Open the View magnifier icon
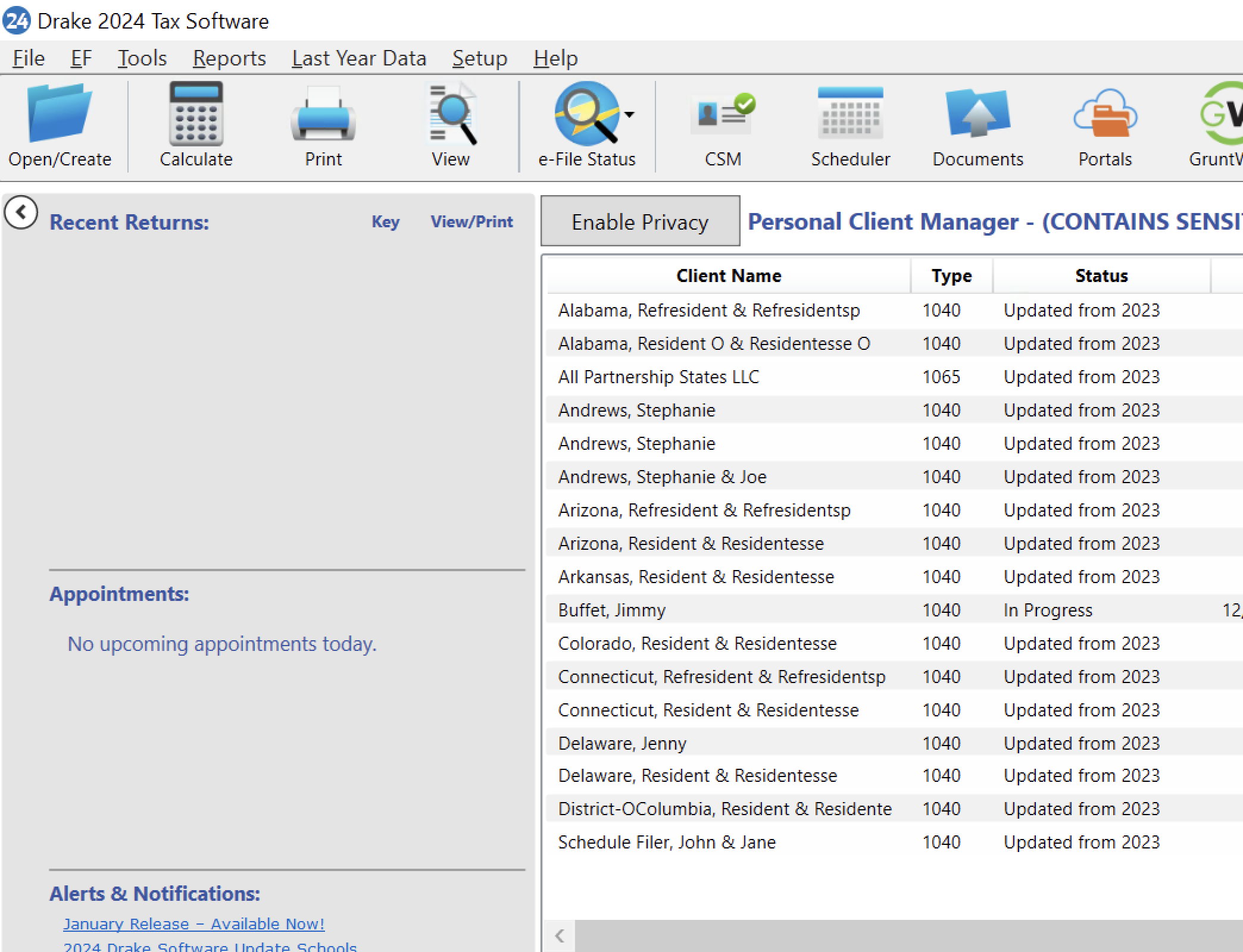Viewport: 1243px width, 952px height. [451, 113]
